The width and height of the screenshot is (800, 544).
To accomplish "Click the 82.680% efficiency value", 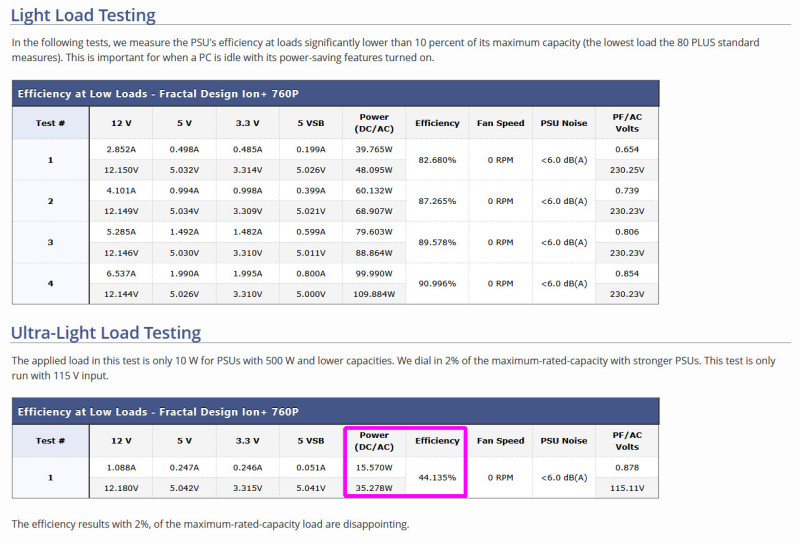I will [437, 160].
